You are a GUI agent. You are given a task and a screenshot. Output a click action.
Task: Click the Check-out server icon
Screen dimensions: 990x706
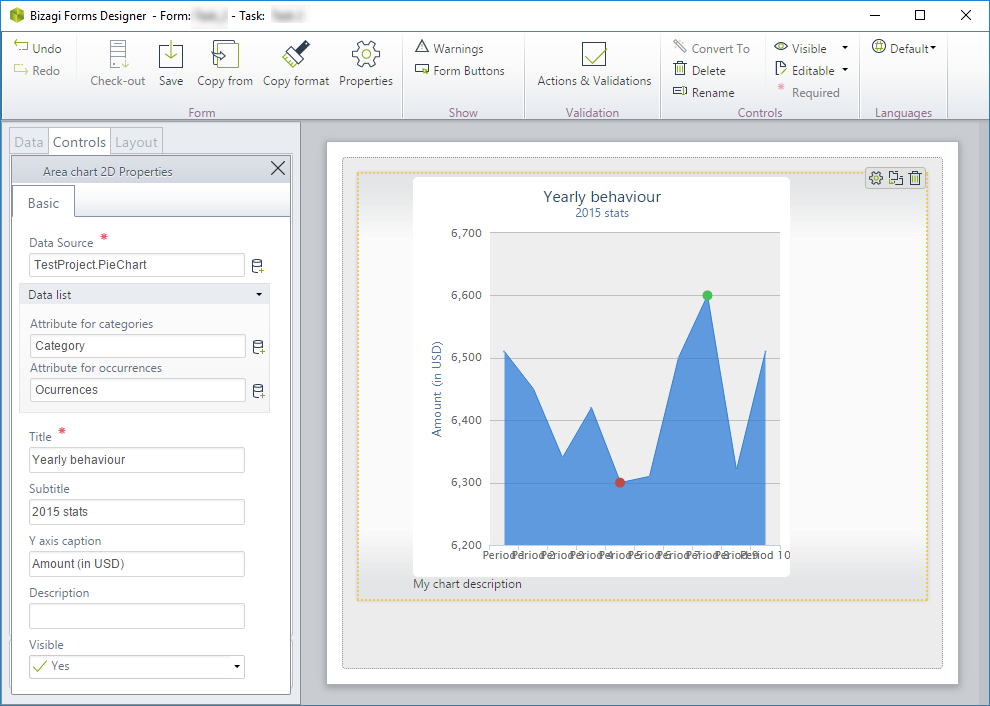pyautogui.click(x=118, y=54)
